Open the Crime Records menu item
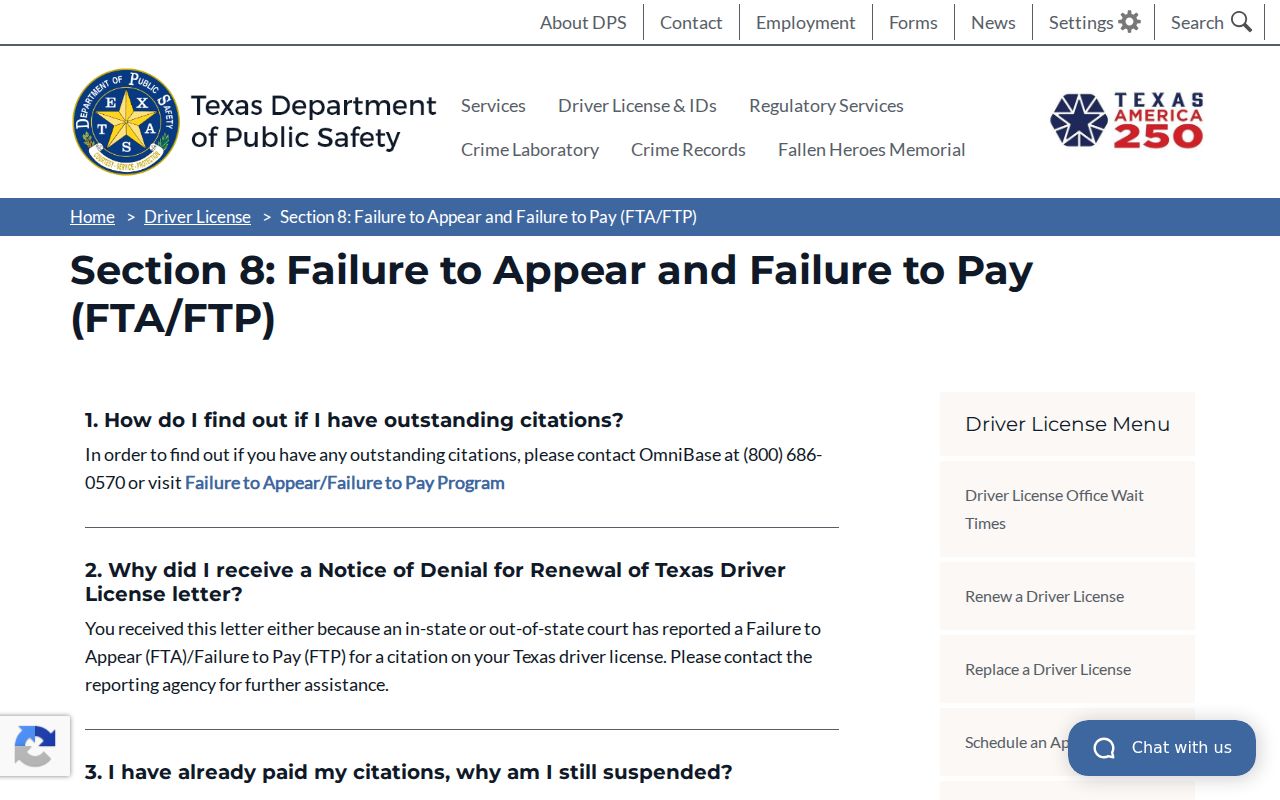This screenshot has width=1280, height=800. coord(688,149)
